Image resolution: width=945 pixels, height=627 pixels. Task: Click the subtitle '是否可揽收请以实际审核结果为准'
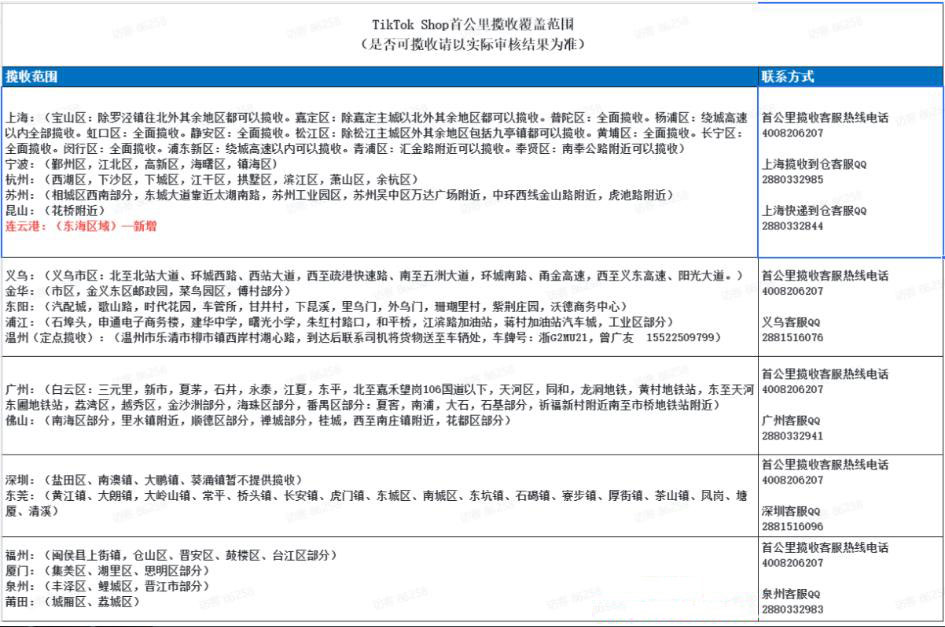point(473,44)
